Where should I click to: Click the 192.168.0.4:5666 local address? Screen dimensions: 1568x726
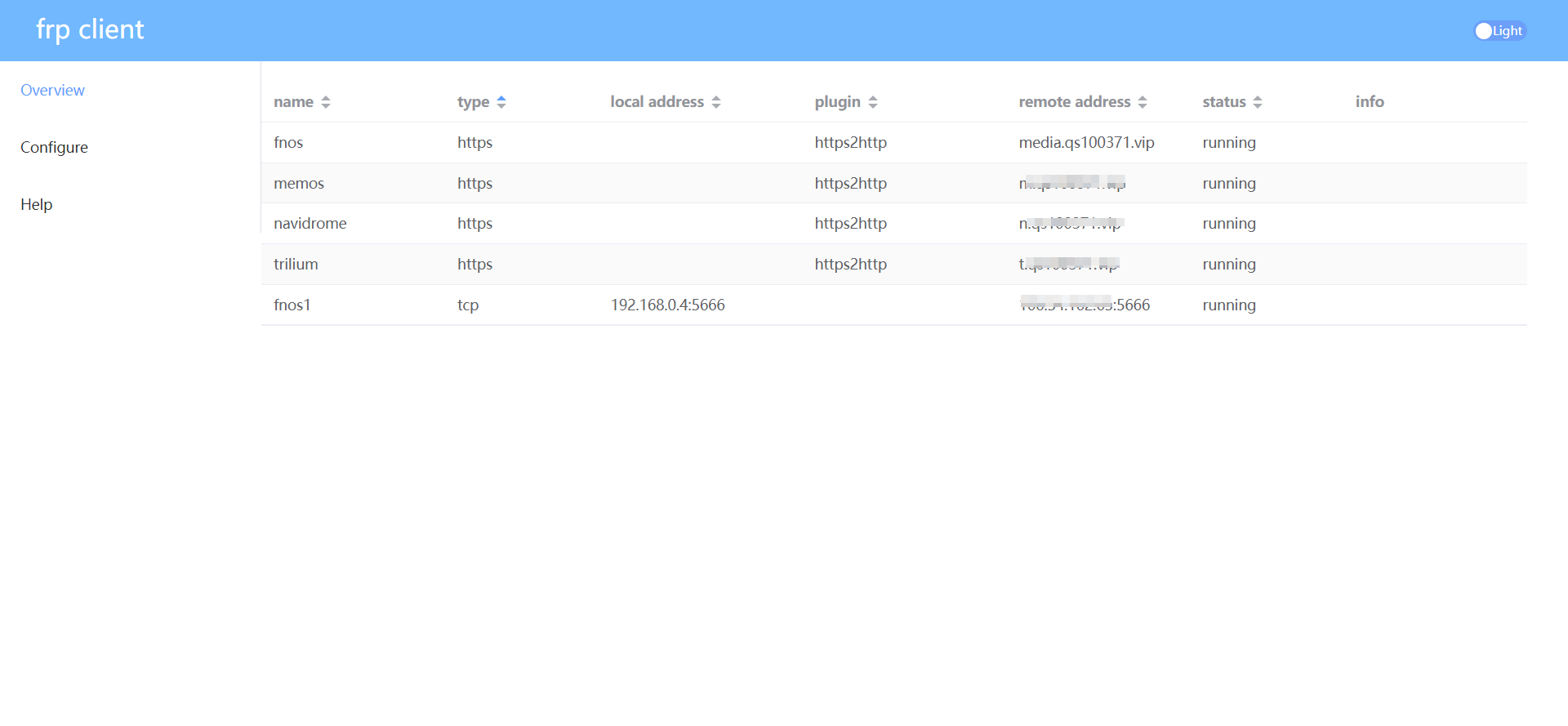[x=667, y=305]
